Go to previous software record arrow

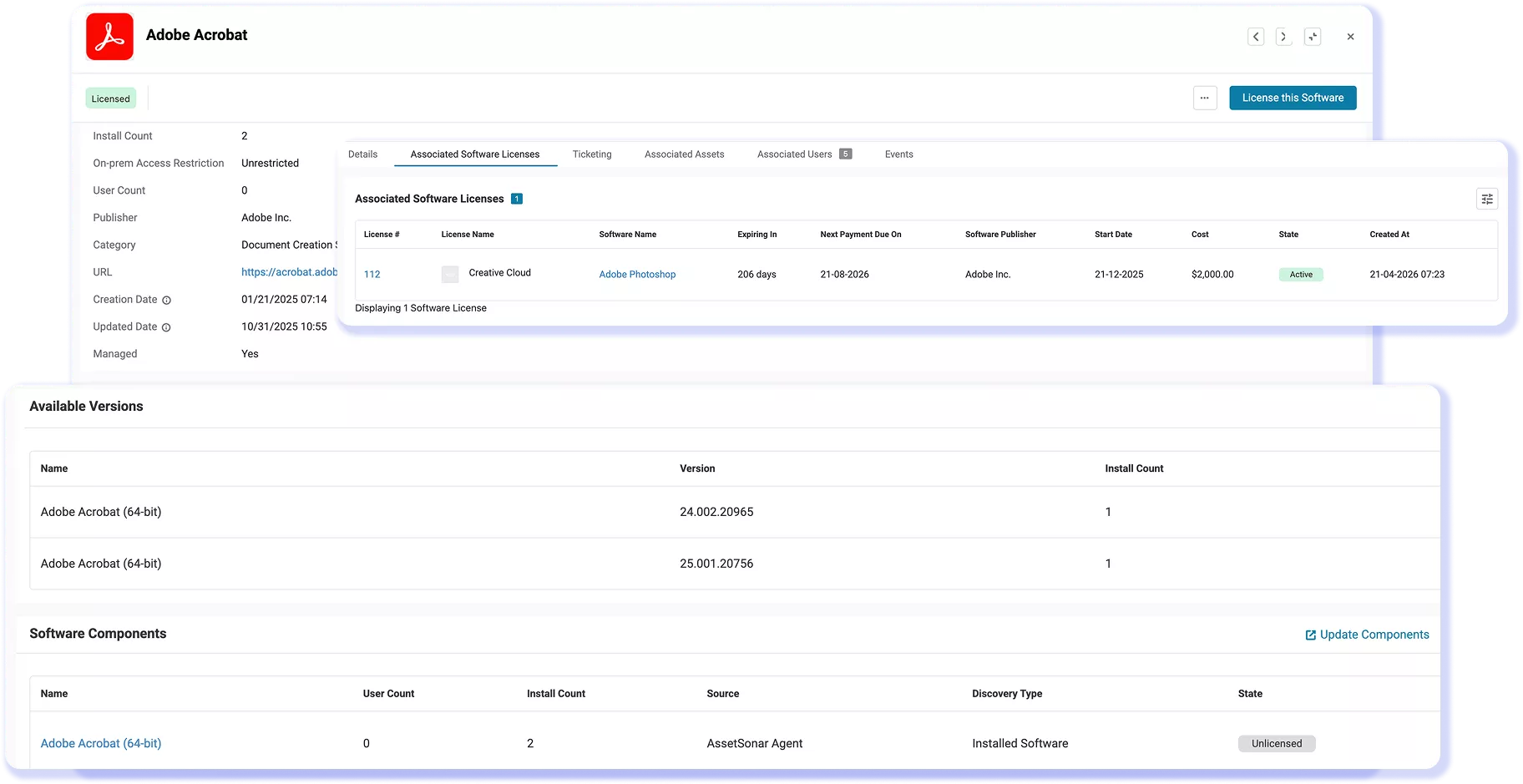pos(1256,37)
